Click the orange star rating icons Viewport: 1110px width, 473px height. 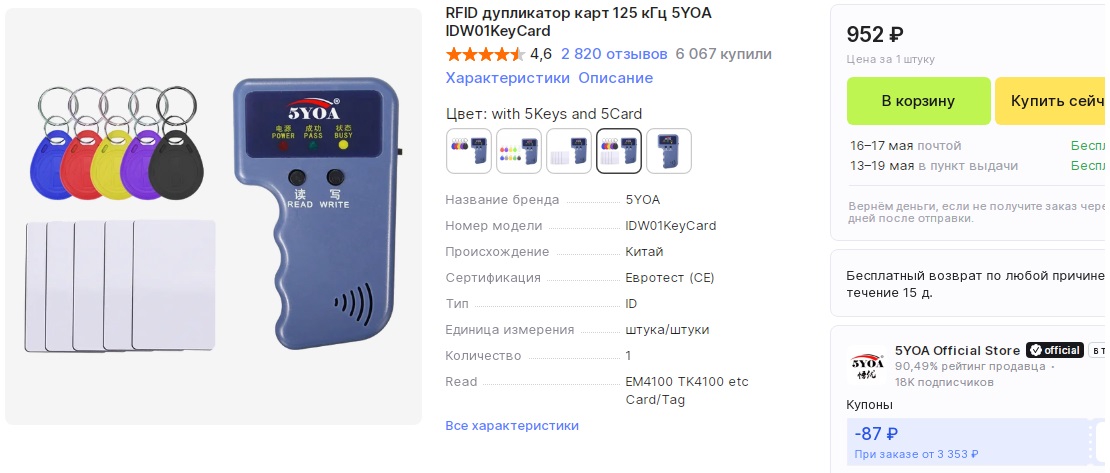pyautogui.click(x=485, y=54)
